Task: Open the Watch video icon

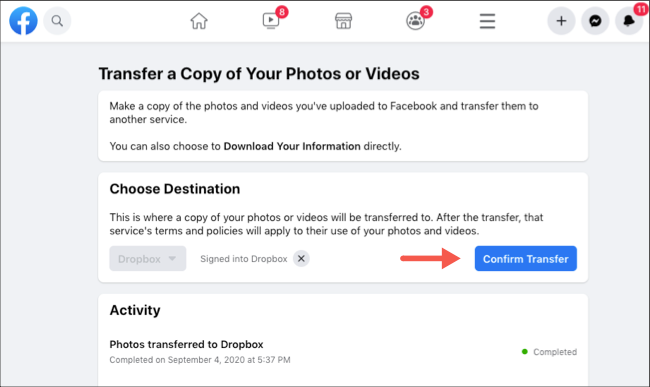Action: 271,20
